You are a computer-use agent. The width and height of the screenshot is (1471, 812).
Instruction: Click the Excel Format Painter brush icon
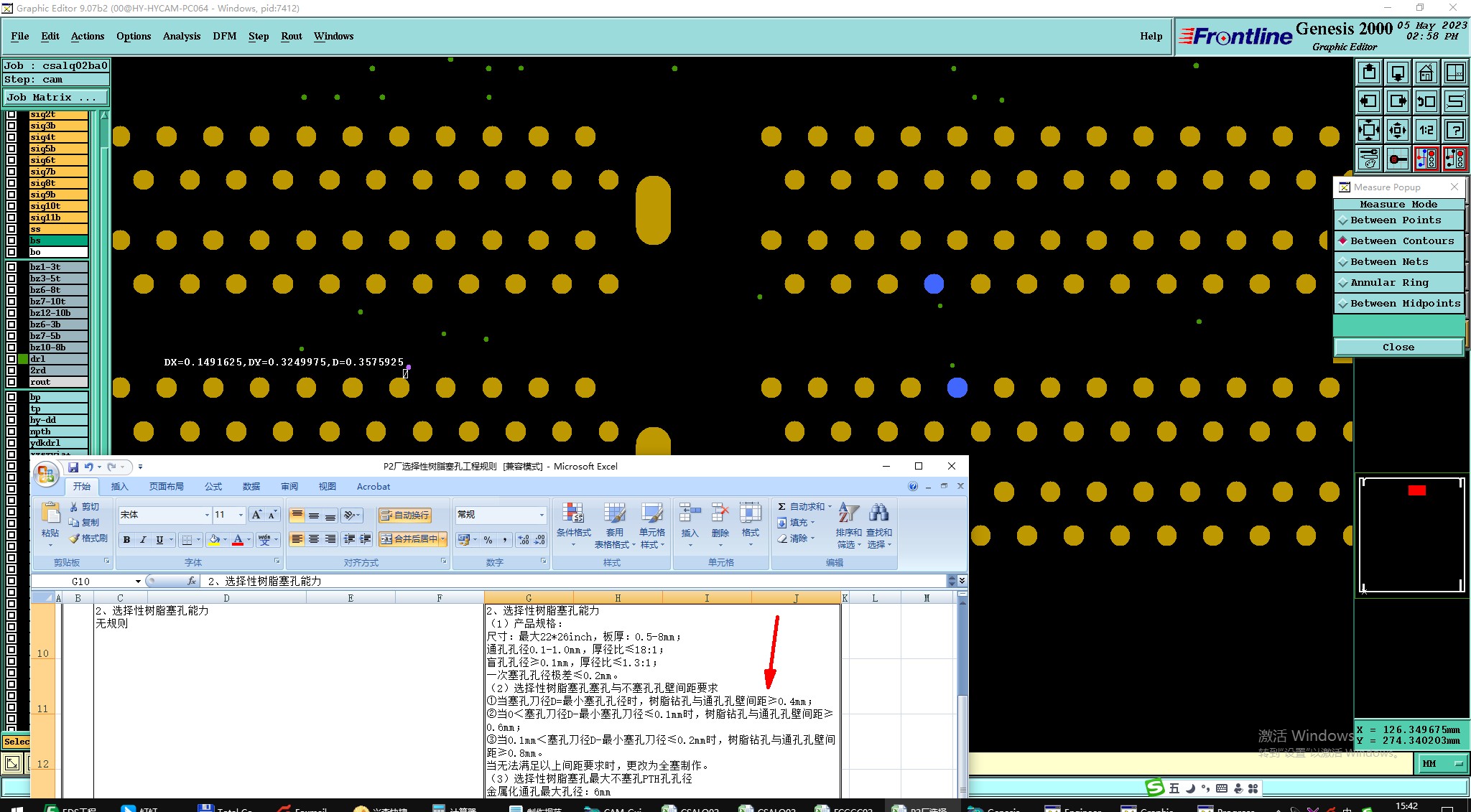(x=75, y=538)
